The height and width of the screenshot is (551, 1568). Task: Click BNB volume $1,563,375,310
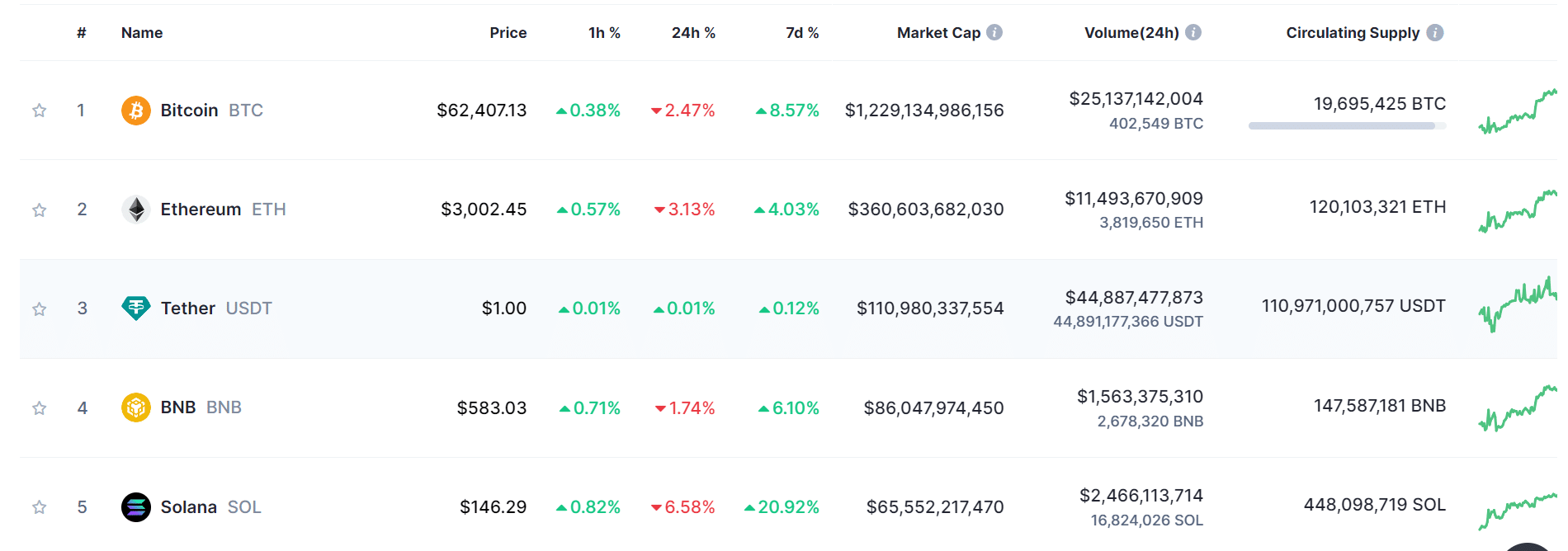[x=1140, y=397]
